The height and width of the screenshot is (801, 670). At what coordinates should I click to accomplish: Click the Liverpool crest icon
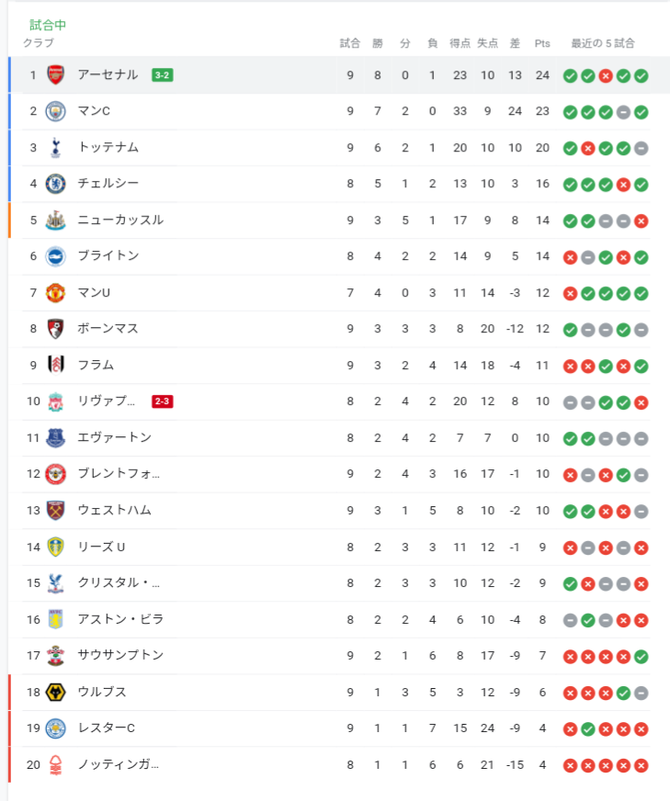tap(56, 401)
